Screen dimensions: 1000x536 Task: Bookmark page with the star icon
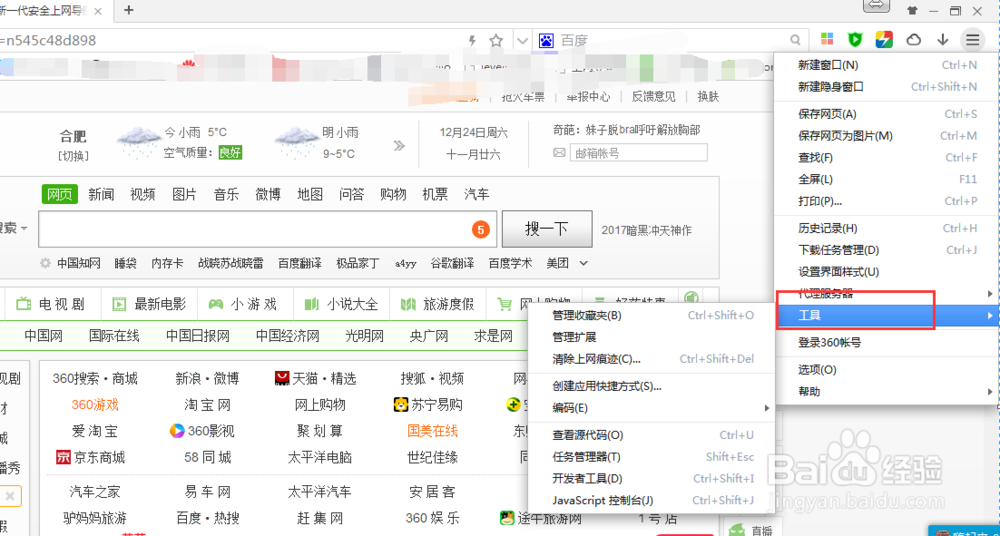point(496,41)
